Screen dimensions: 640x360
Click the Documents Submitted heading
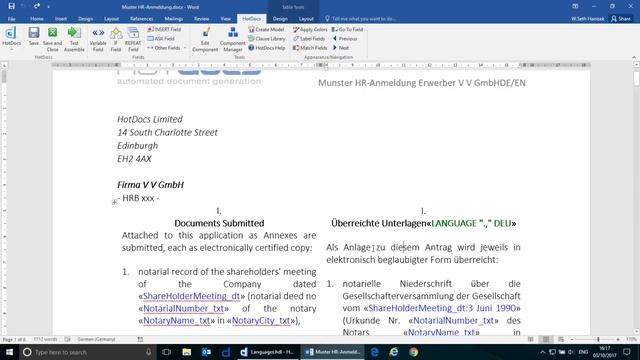tap(219, 223)
